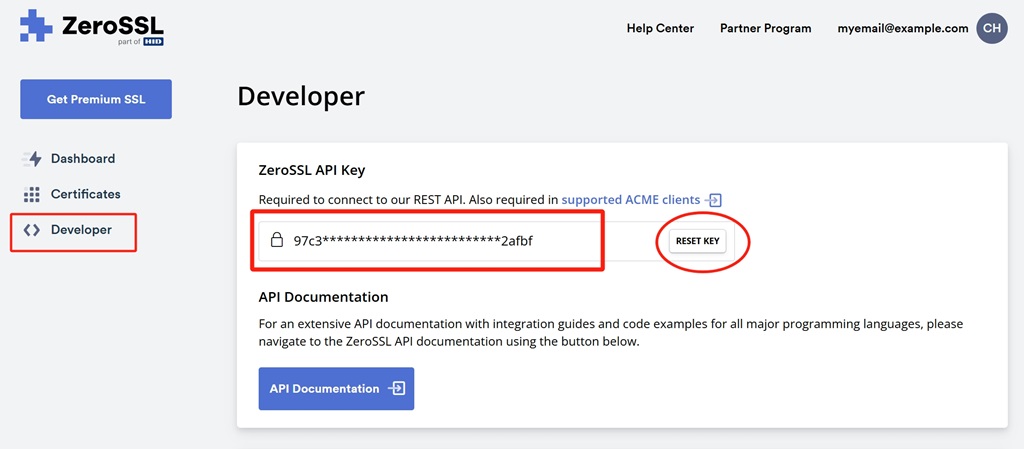Click the Developer code brackets icon
1024x449 pixels.
point(32,230)
